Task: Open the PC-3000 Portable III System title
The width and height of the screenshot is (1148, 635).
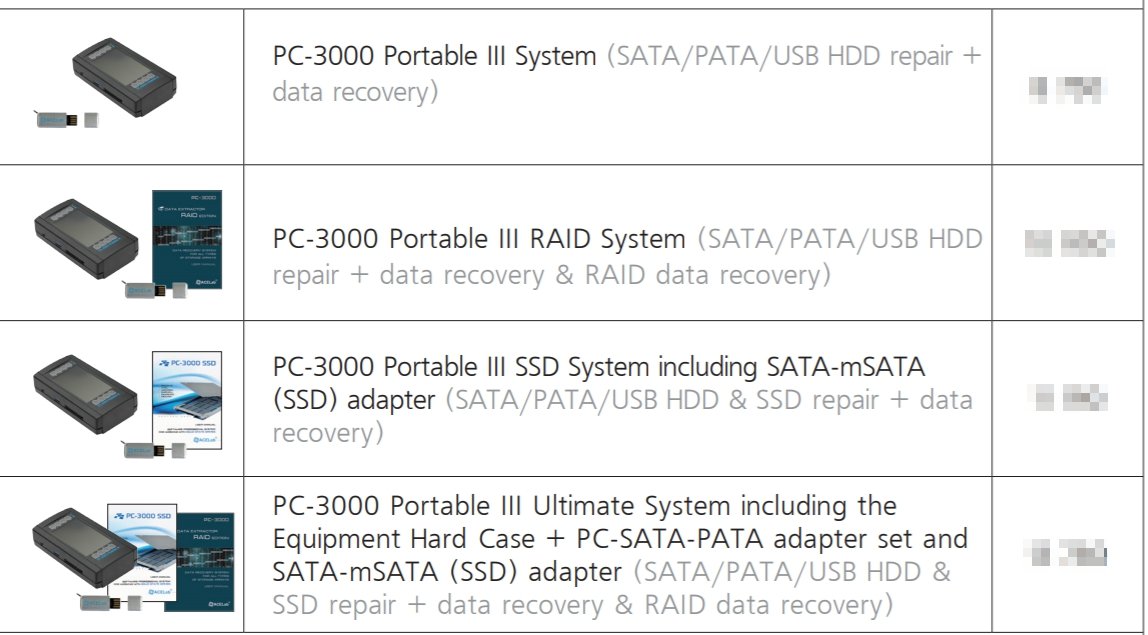Action: click(x=434, y=56)
